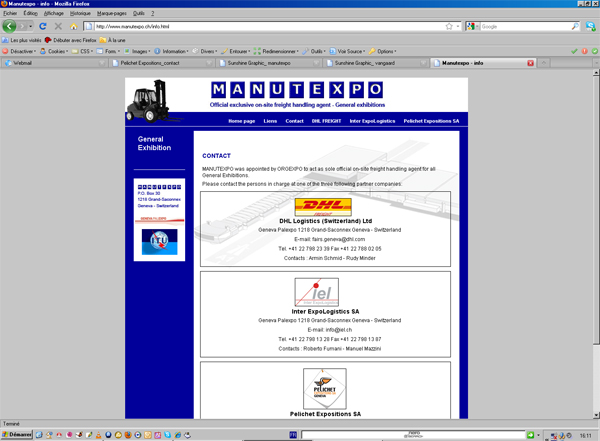600x441 pixels.
Task: Open the Fichier menu
Action: pos(10,13)
